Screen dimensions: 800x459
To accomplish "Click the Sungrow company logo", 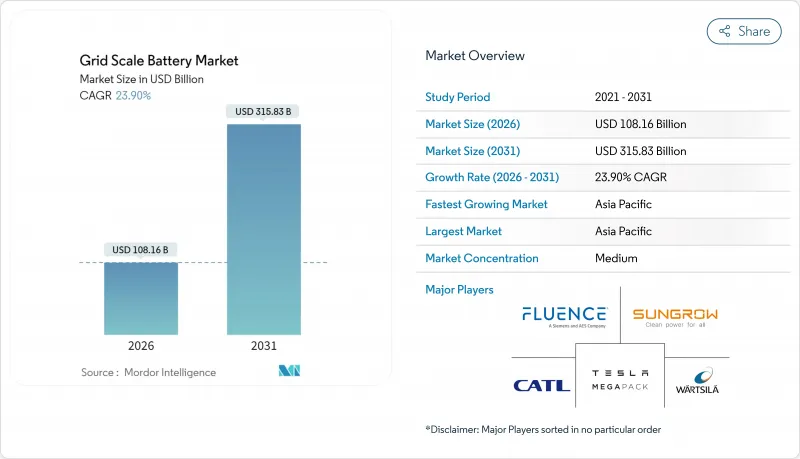I will point(675,317).
